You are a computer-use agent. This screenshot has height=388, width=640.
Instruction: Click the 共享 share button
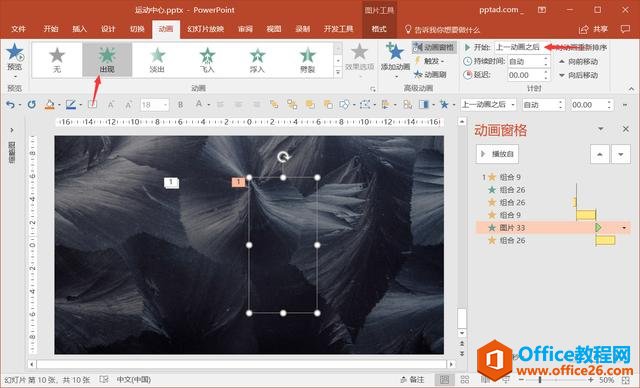click(x=593, y=29)
